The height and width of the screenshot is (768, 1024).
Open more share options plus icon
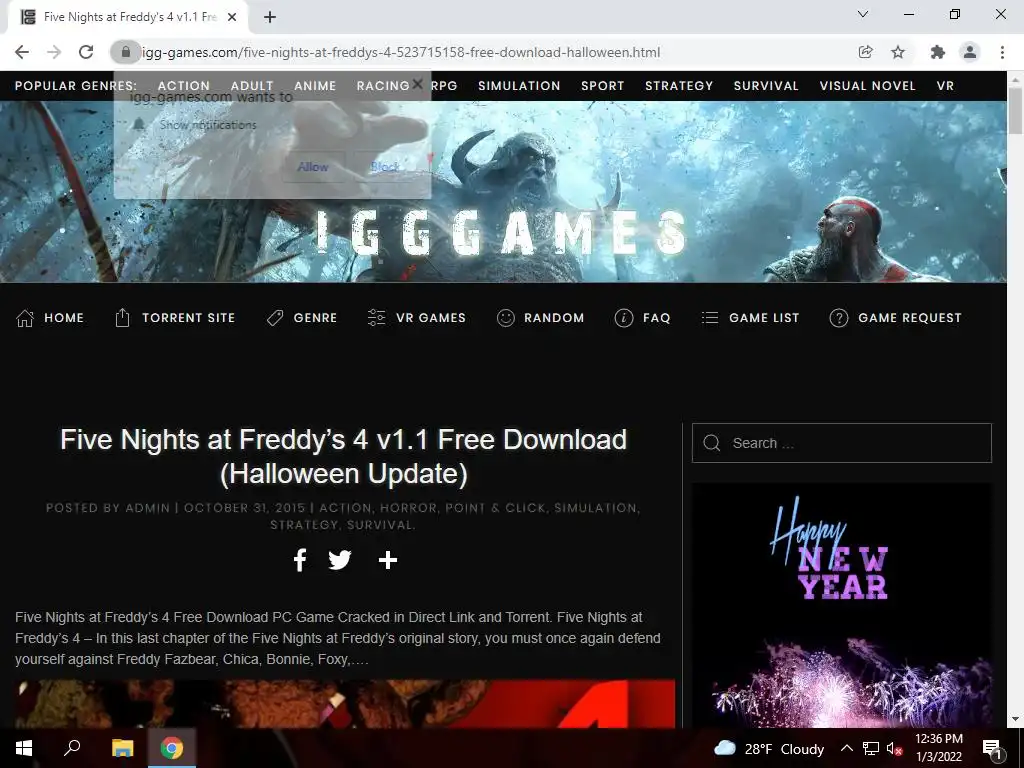(x=388, y=560)
